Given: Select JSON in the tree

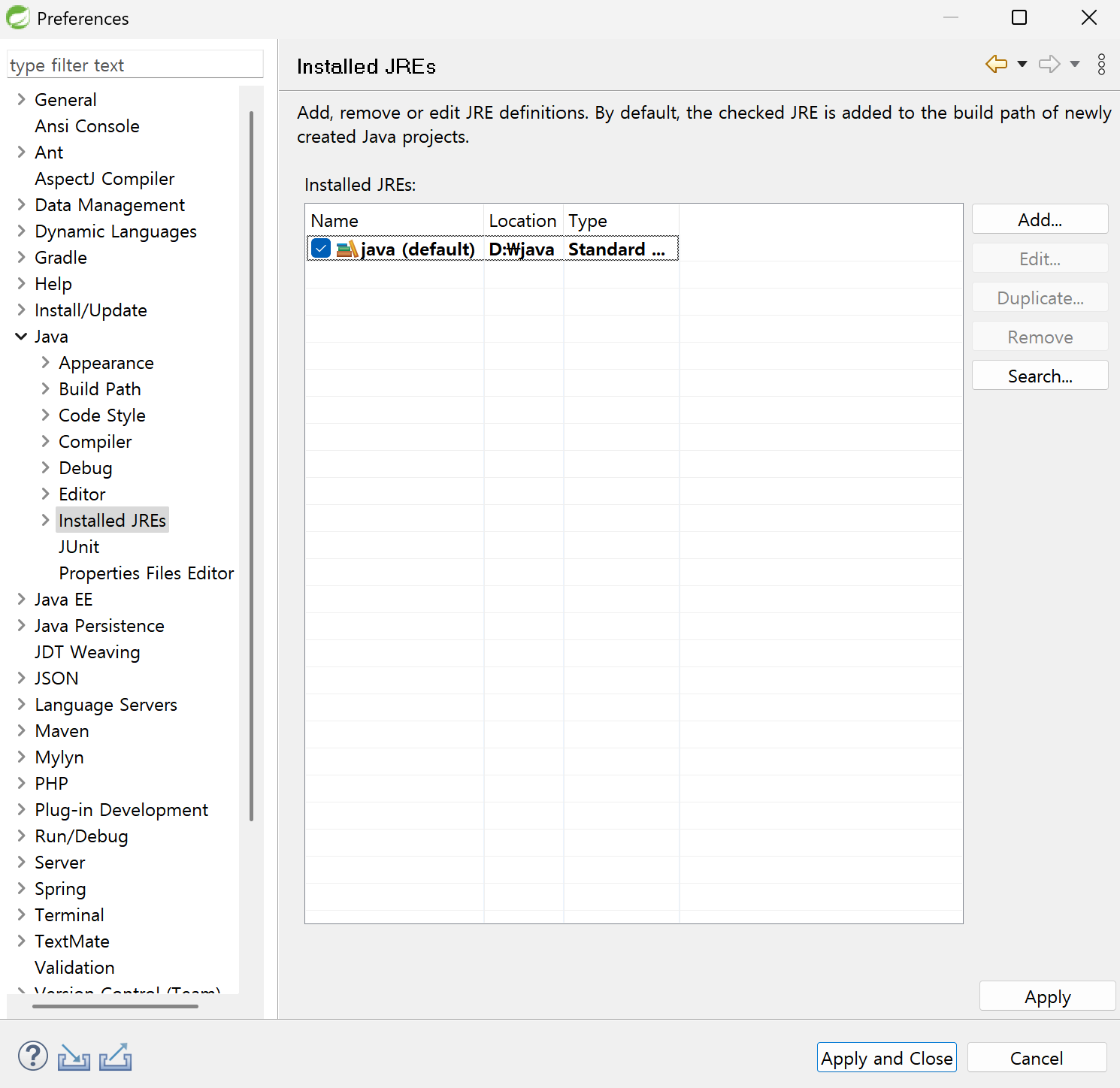Looking at the screenshot, I should pyautogui.click(x=56, y=678).
